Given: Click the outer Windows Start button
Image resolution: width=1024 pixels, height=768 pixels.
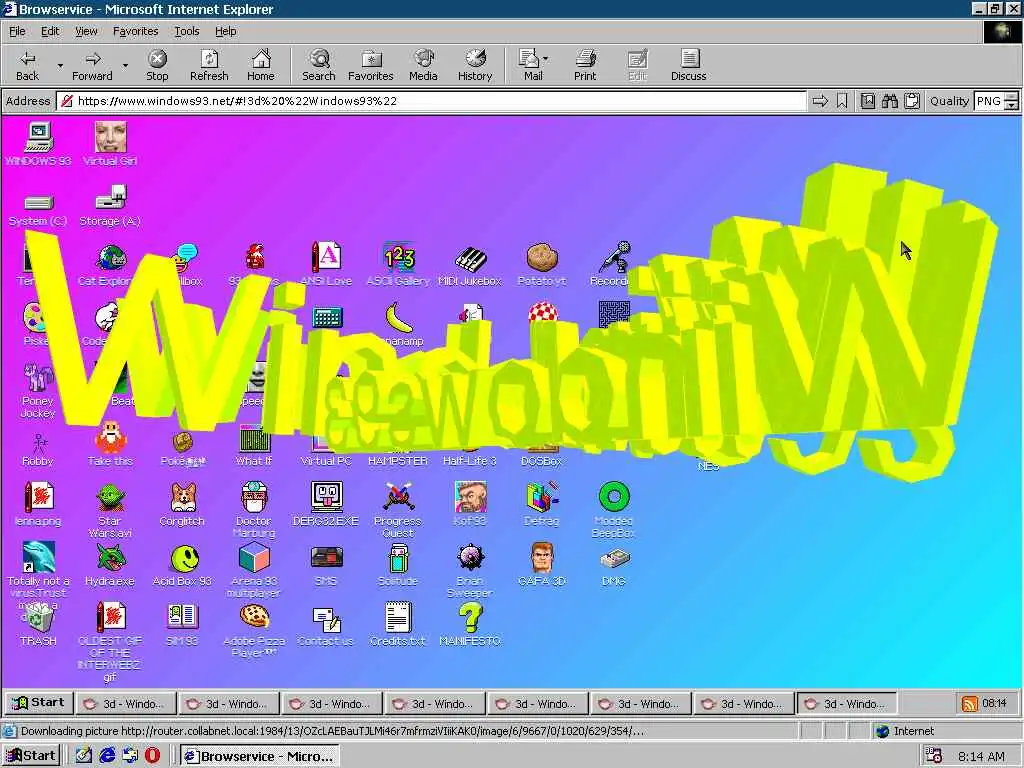Looking at the screenshot, I should (x=31, y=756).
